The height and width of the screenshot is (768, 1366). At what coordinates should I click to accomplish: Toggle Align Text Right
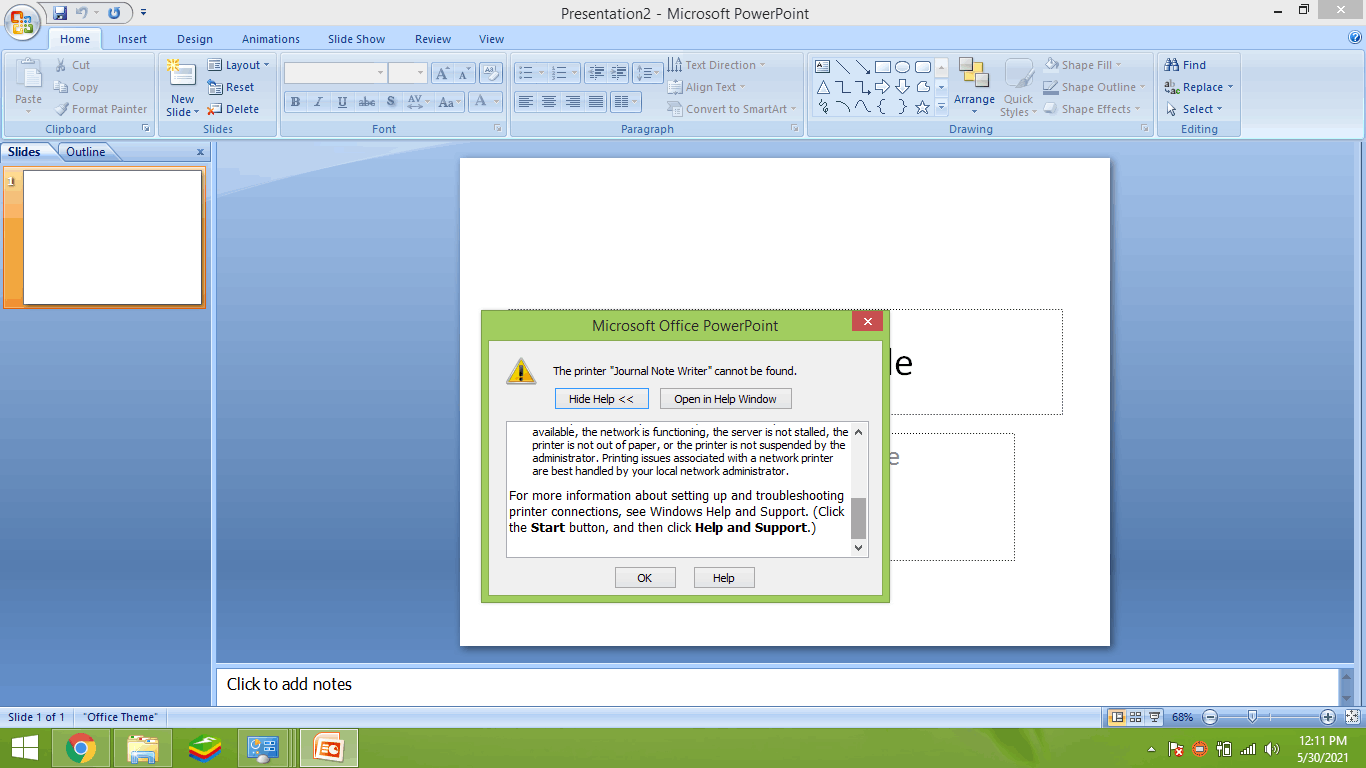click(x=573, y=102)
